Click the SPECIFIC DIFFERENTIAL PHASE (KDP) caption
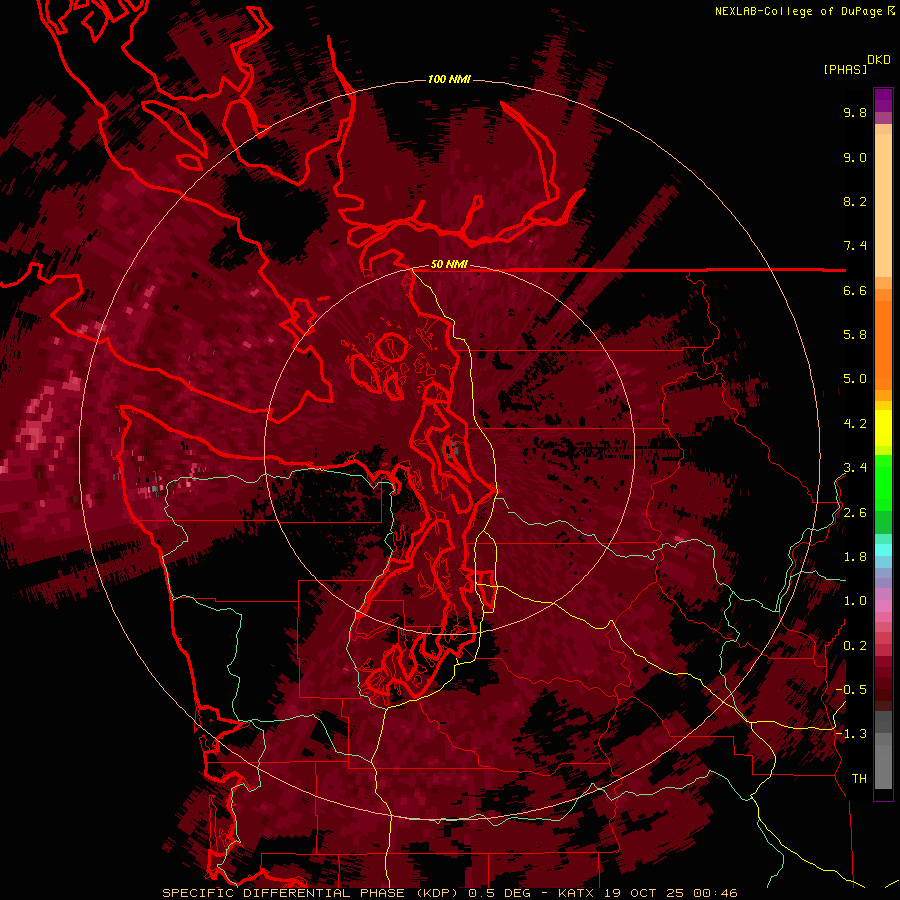The height and width of the screenshot is (900, 900). [312, 893]
